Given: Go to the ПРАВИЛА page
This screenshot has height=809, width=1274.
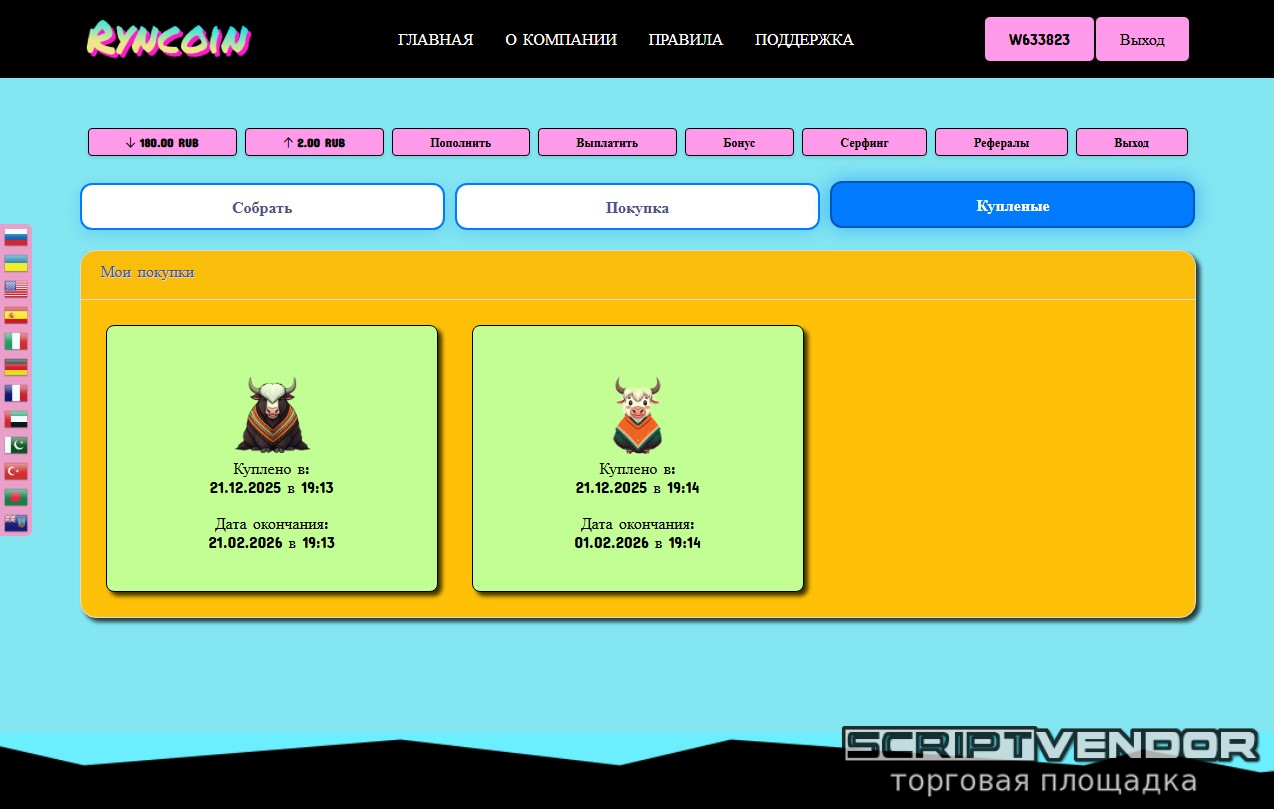Looking at the screenshot, I should tap(685, 40).
